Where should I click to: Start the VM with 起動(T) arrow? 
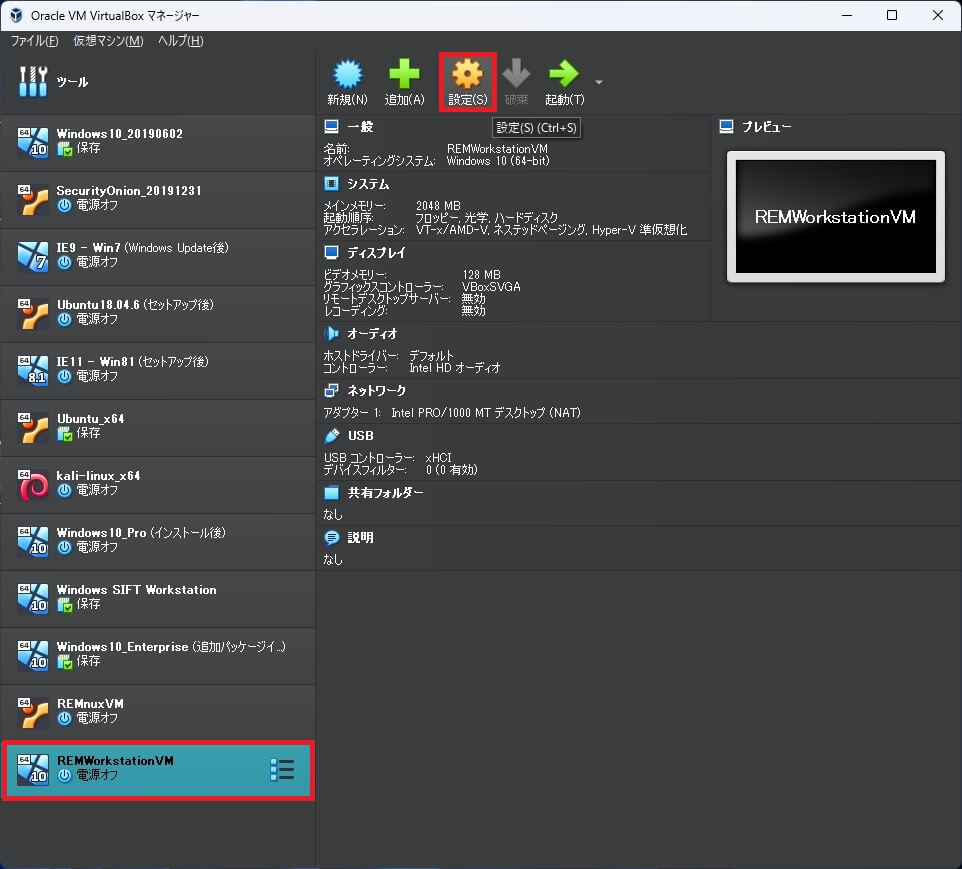[x=564, y=74]
